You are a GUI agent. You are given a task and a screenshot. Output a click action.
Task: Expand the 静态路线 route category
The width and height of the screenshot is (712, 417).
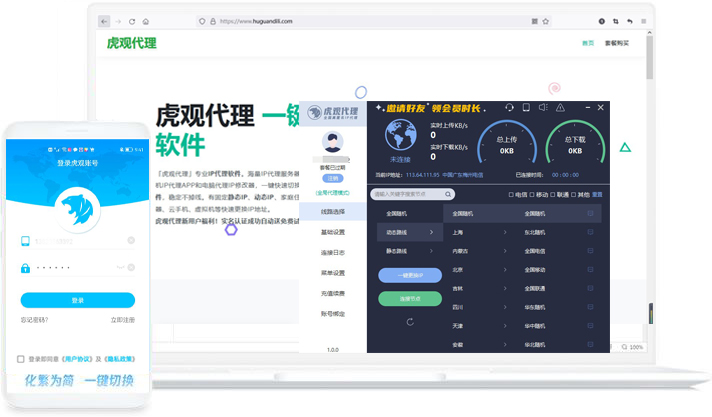coord(410,251)
